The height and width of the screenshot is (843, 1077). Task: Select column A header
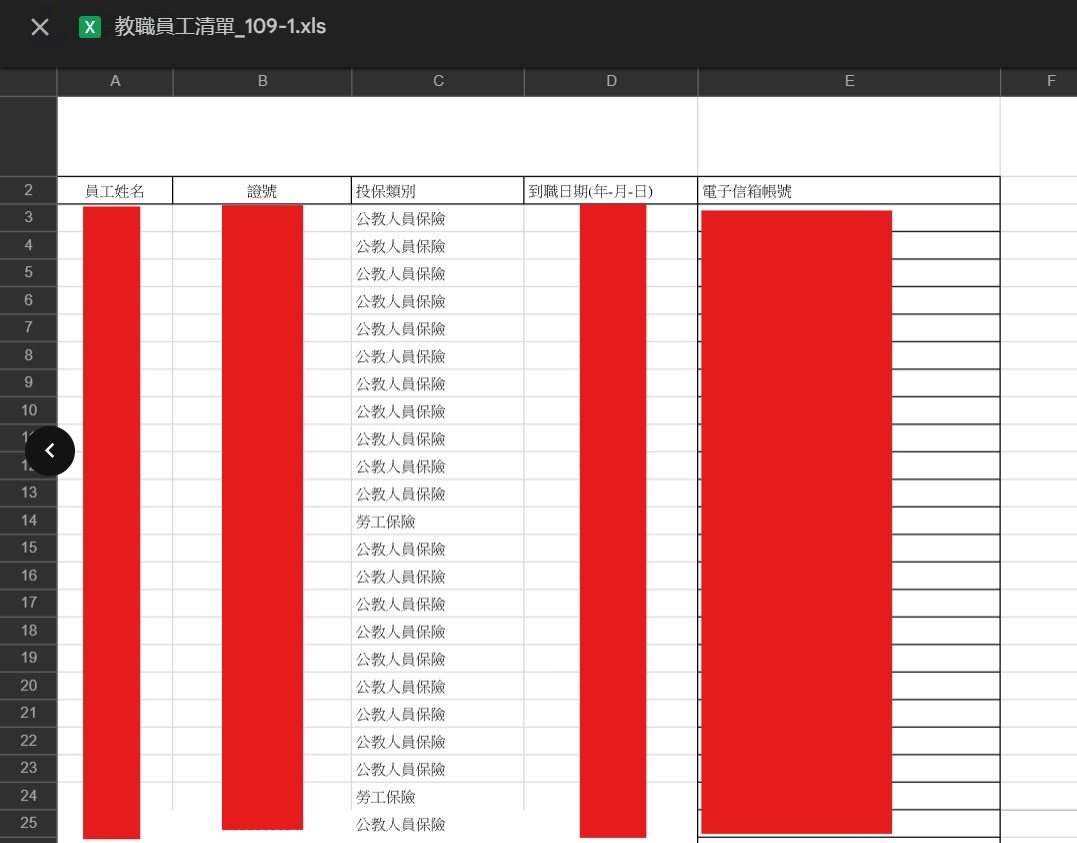[x=115, y=81]
